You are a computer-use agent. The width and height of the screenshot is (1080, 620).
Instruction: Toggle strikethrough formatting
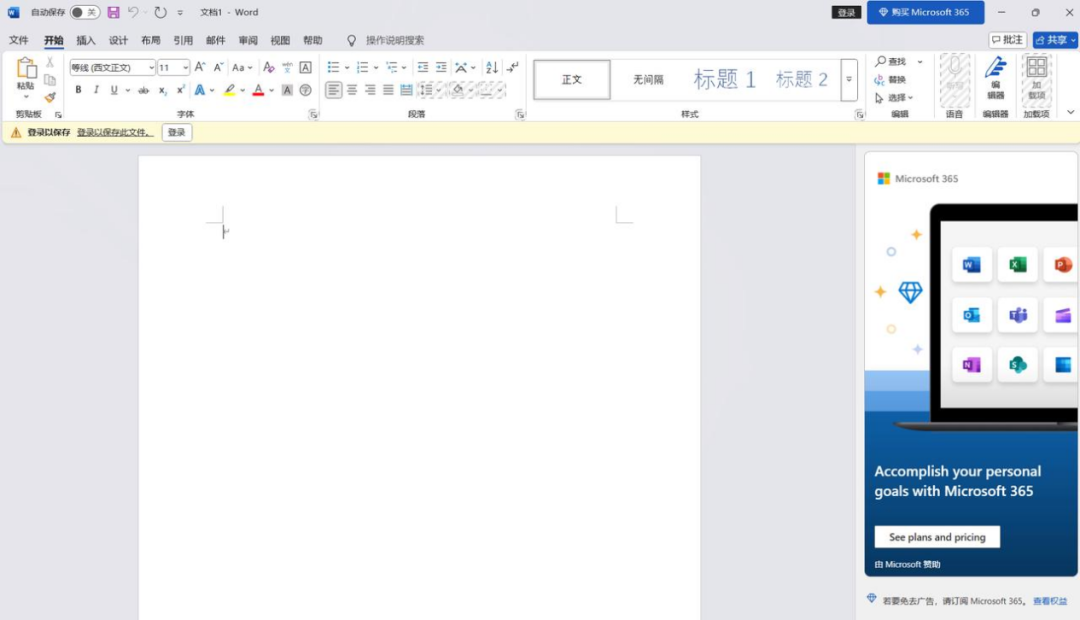click(143, 90)
